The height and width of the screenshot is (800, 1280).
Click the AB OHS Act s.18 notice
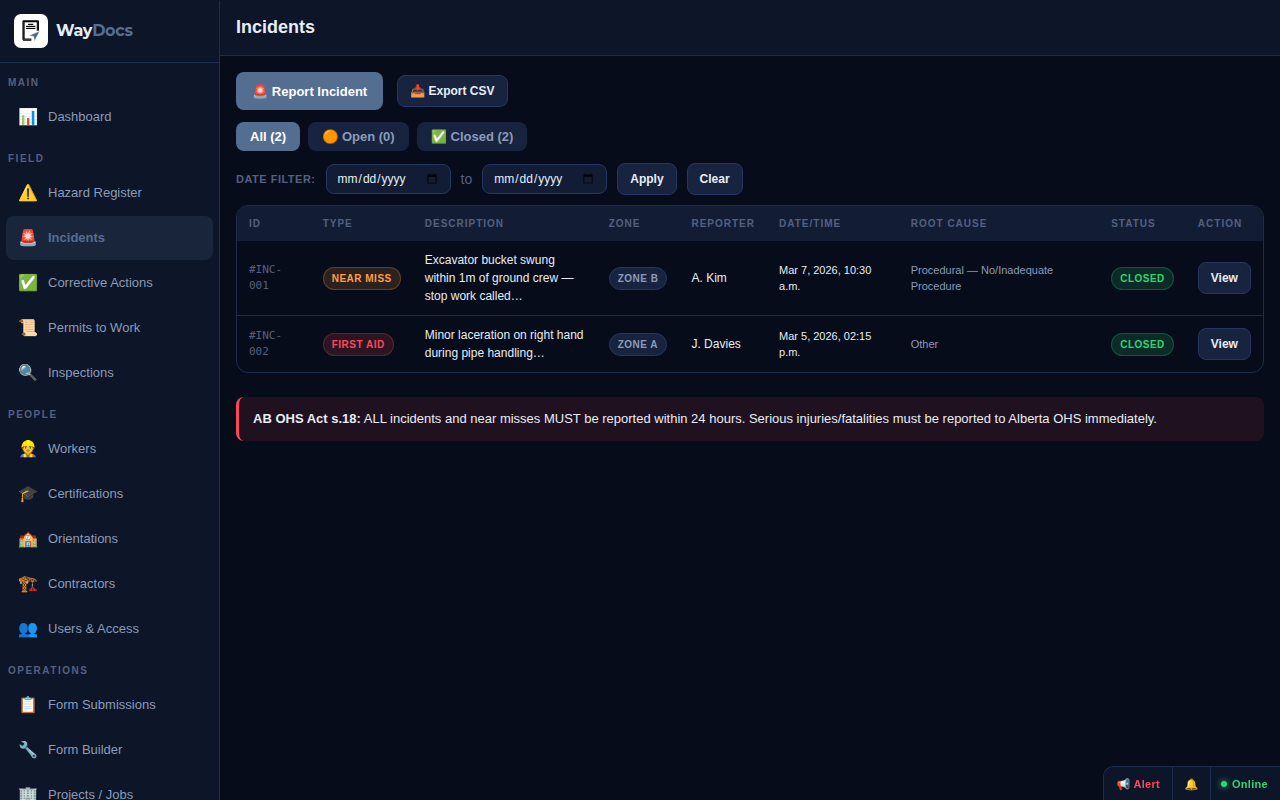[750, 419]
